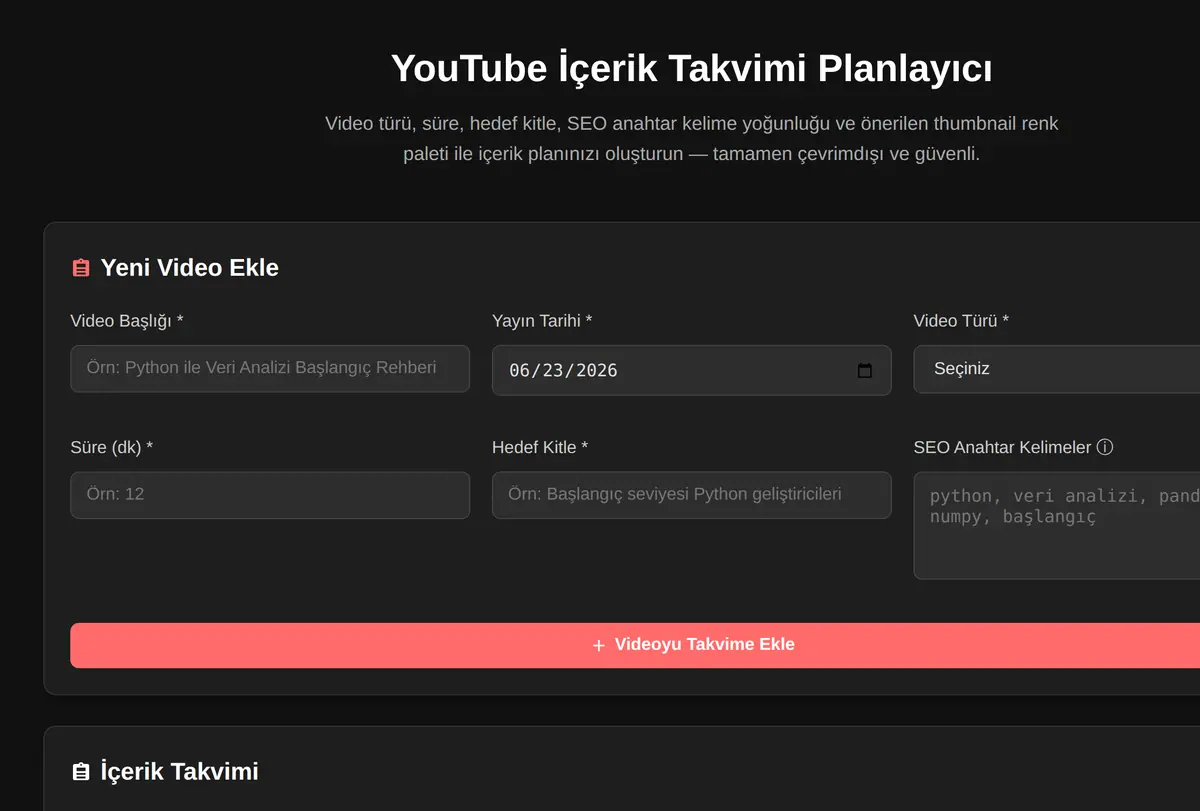Open the Video Türü Seçiniz dropdown

(x=1057, y=369)
